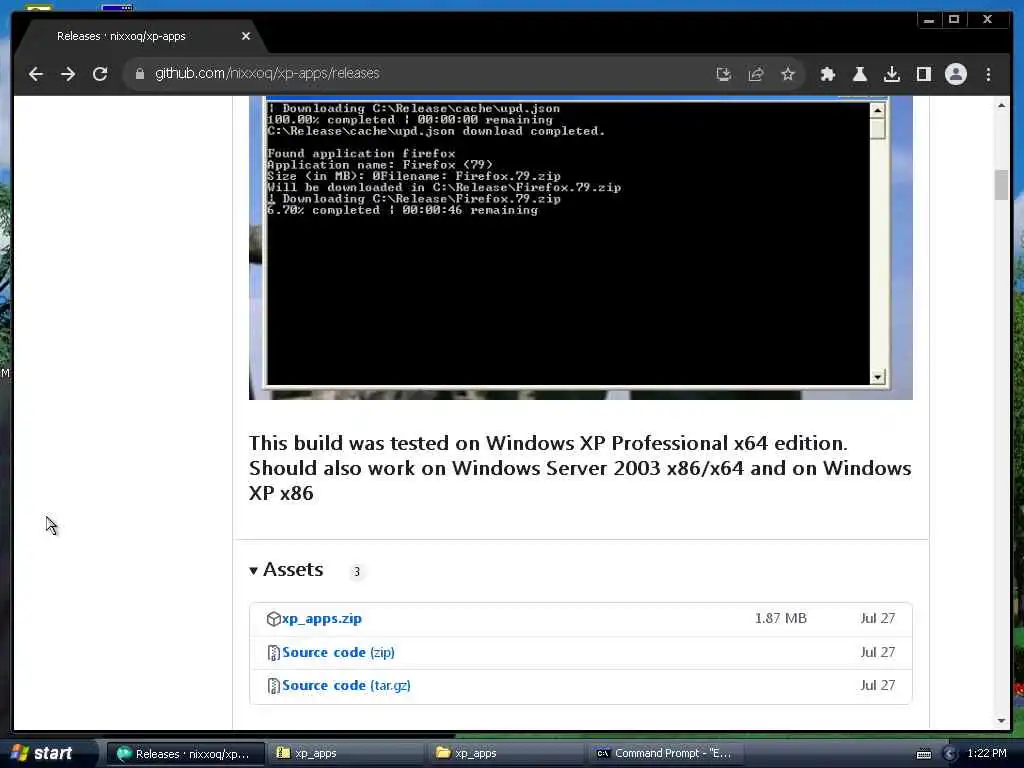The image size is (1024, 768).
Task: Click the page vertical scrollbar thumb
Action: pos(1001,185)
